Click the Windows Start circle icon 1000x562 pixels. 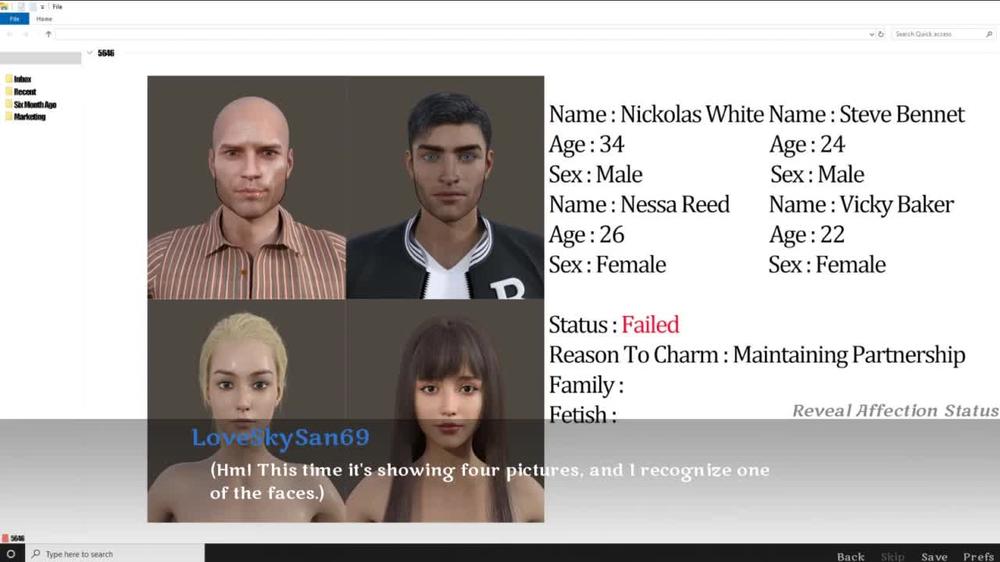coord(11,554)
